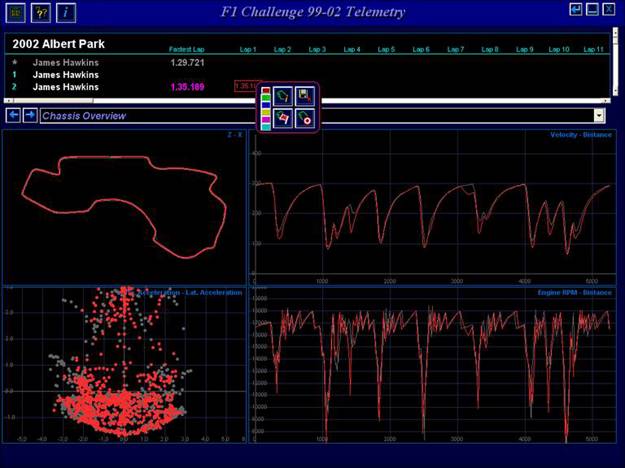The image size is (625, 468).
Task: Click the info 'i' icon
Action: click(65, 11)
